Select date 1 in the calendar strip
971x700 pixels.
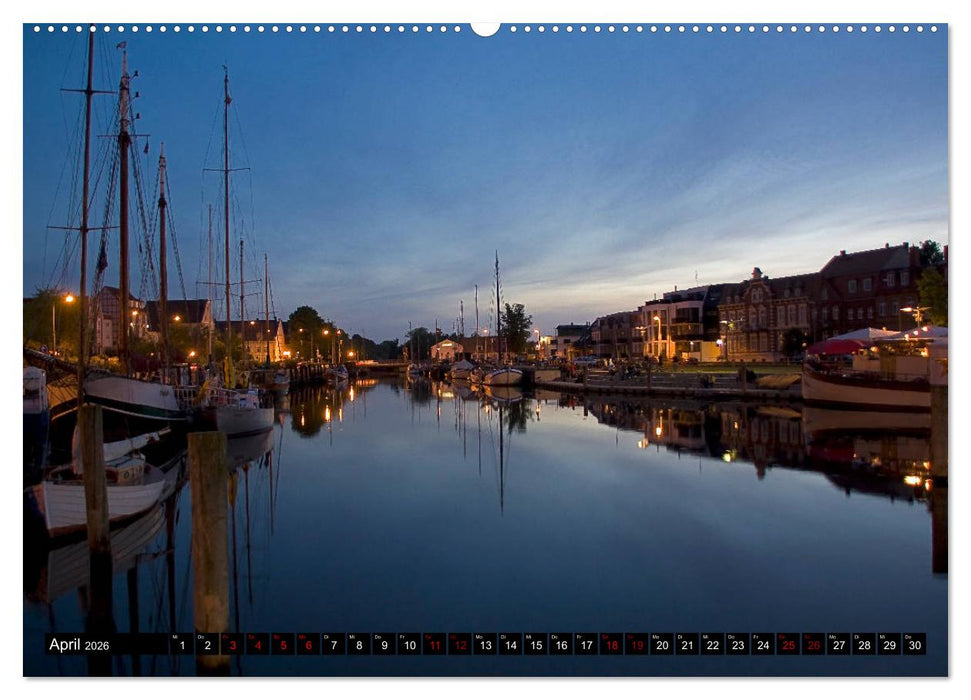[x=181, y=645]
